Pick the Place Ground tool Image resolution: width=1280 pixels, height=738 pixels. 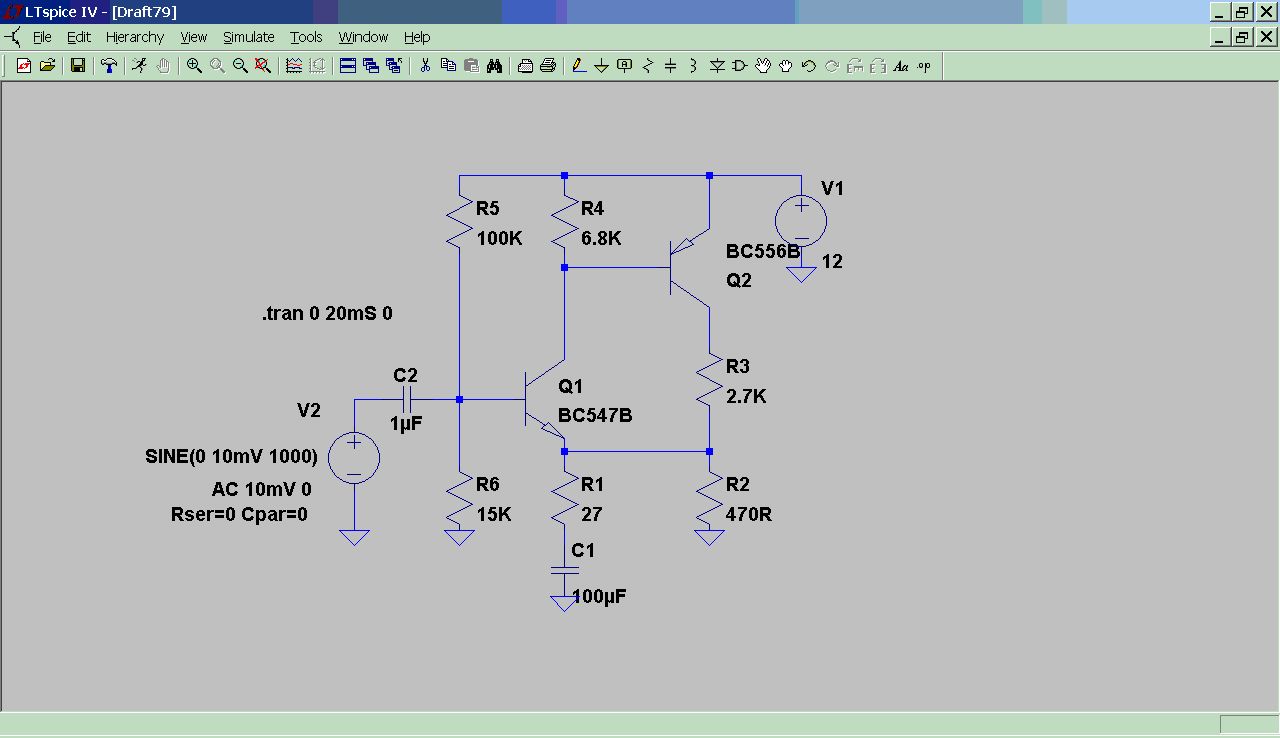tap(601, 66)
